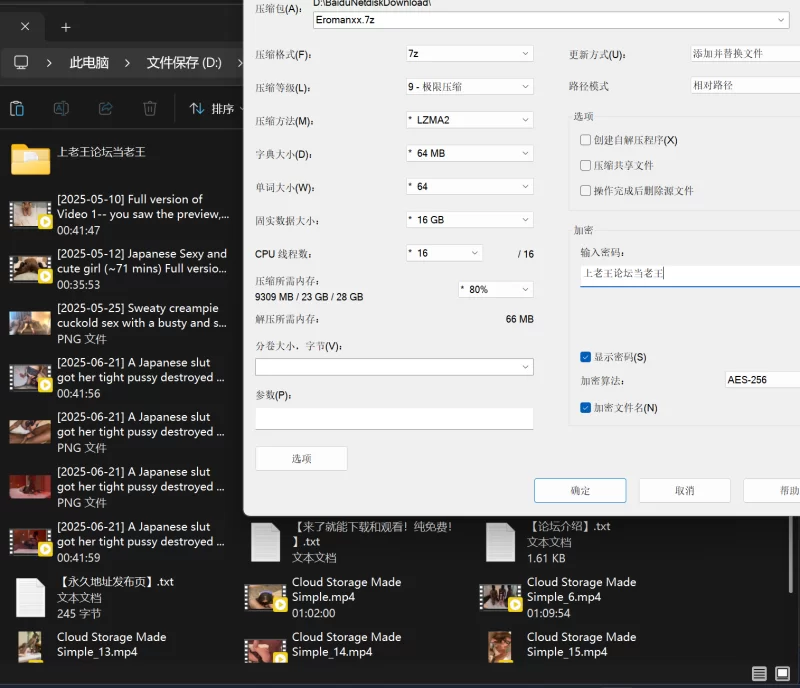The image size is (800, 688).
Task: Click the monitor icon in address bar
Action: pos(21,63)
